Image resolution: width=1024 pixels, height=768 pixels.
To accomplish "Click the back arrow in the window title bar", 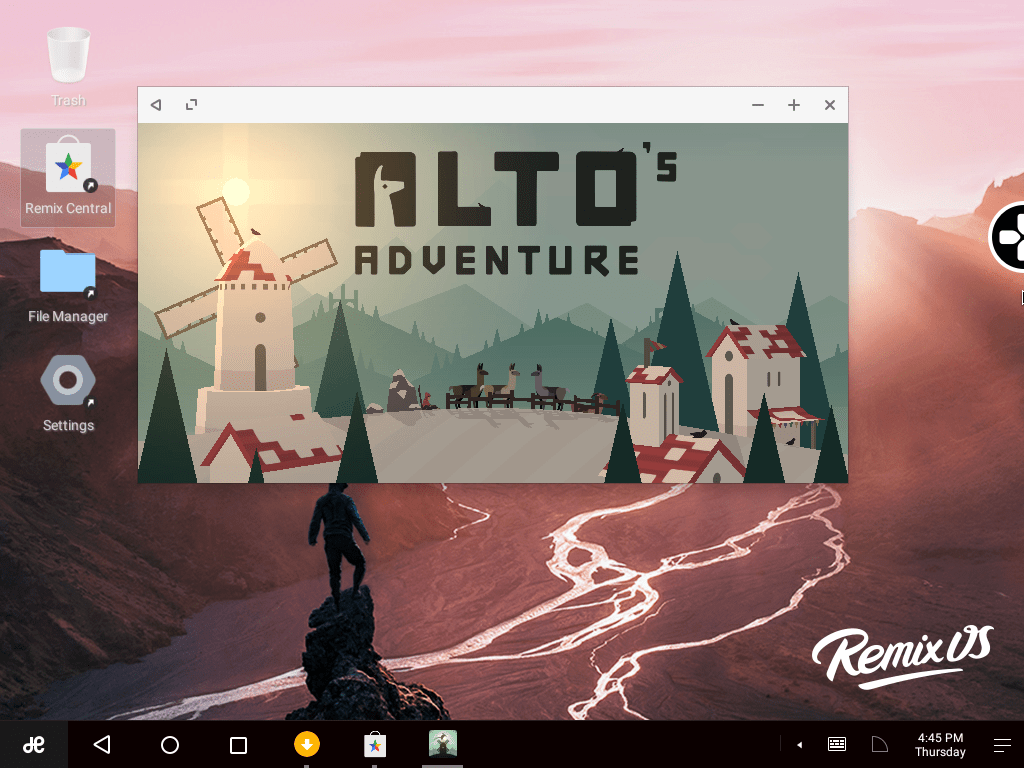I will coord(155,104).
